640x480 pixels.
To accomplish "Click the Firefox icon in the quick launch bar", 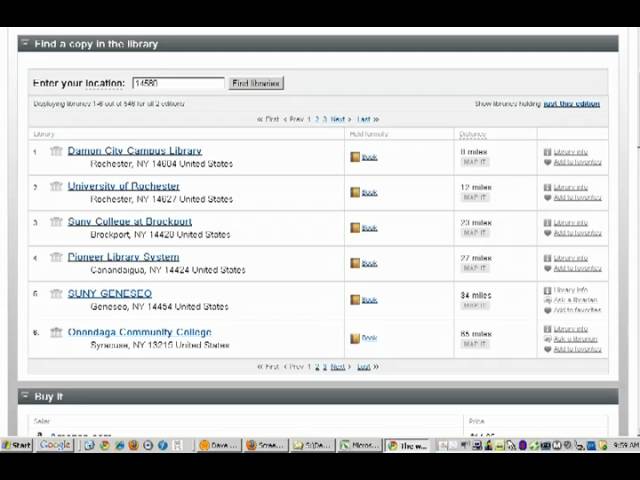I will tap(133, 445).
